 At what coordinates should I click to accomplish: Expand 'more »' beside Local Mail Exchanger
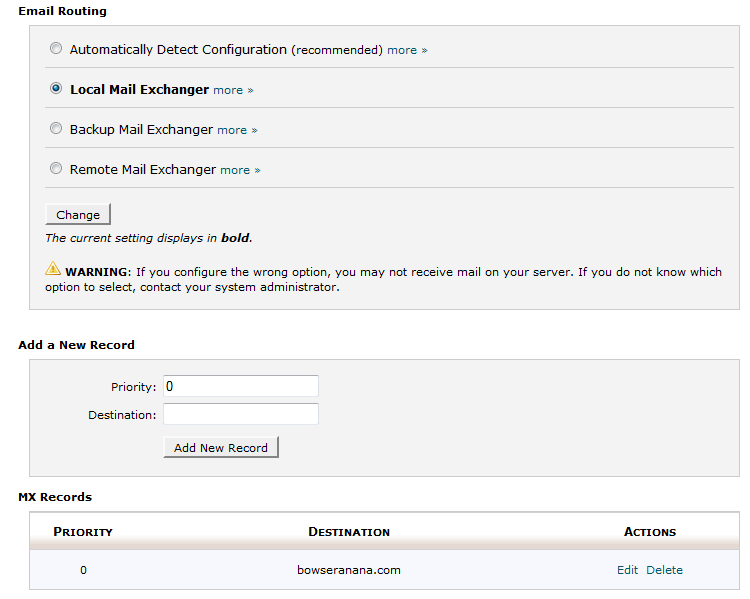point(233,90)
